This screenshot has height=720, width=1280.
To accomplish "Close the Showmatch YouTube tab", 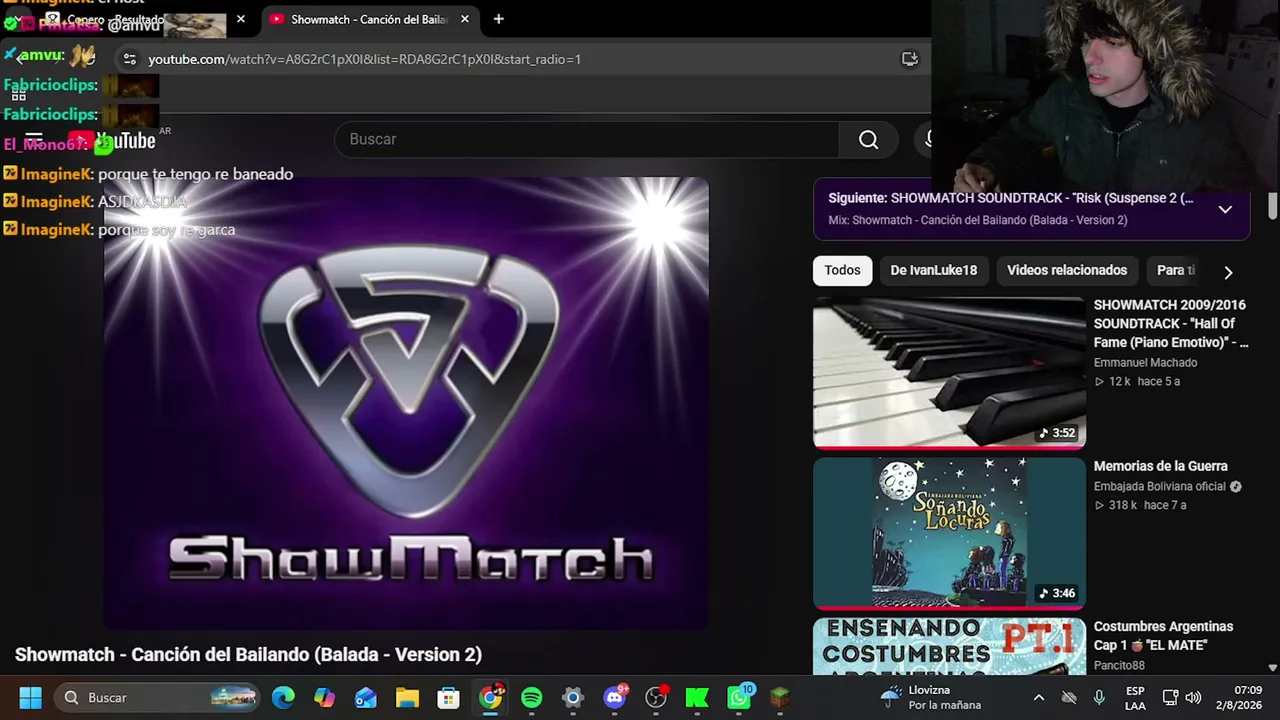I will tap(464, 19).
